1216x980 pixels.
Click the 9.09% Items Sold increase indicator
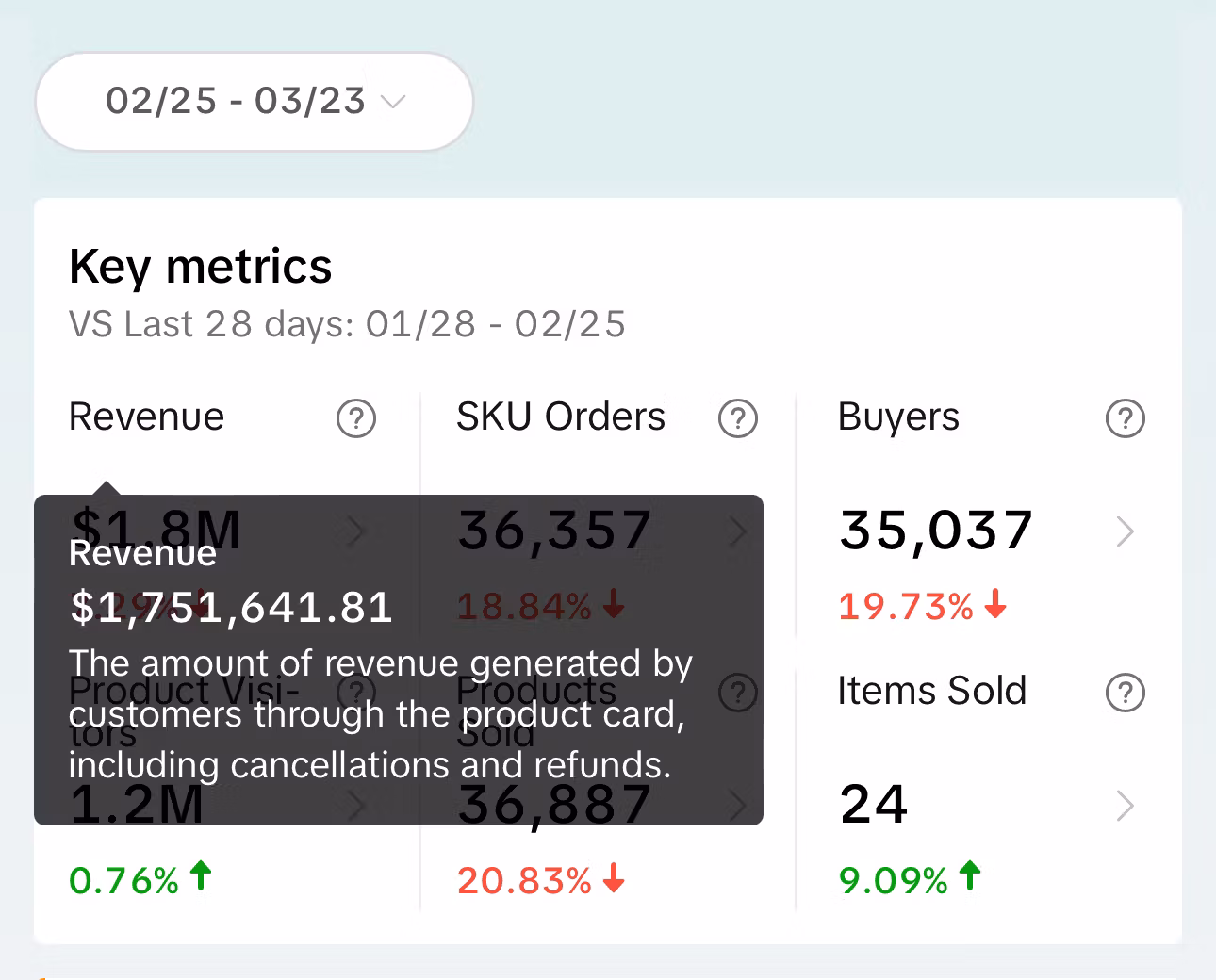910,880
